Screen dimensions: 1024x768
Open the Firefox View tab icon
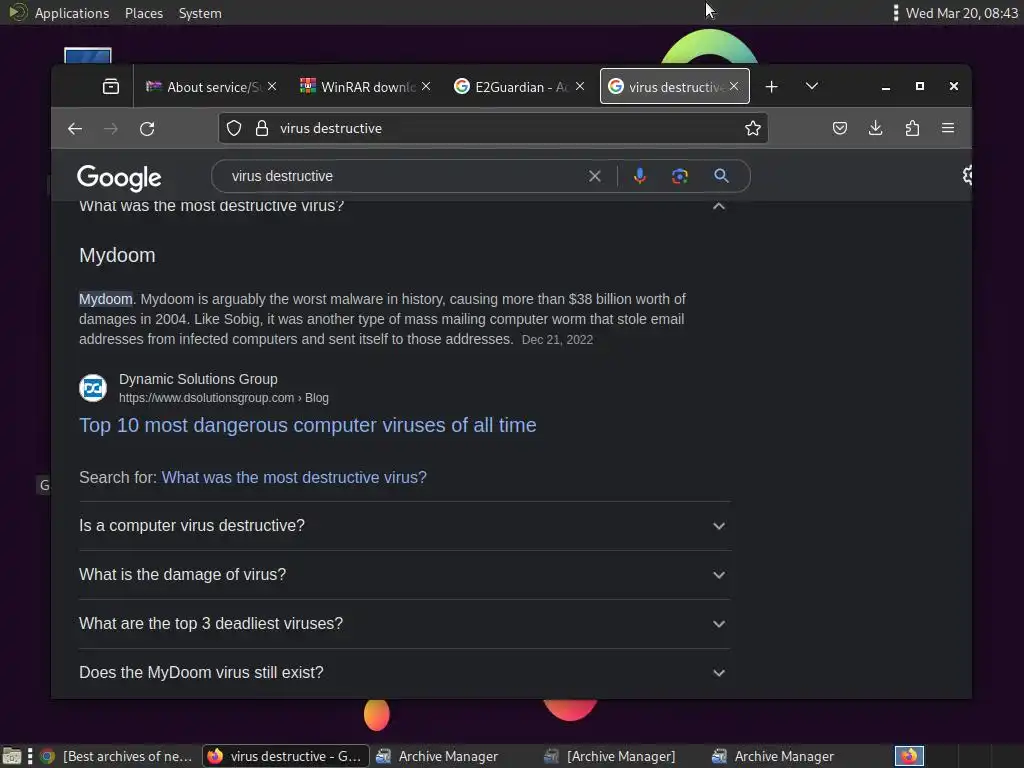111,86
